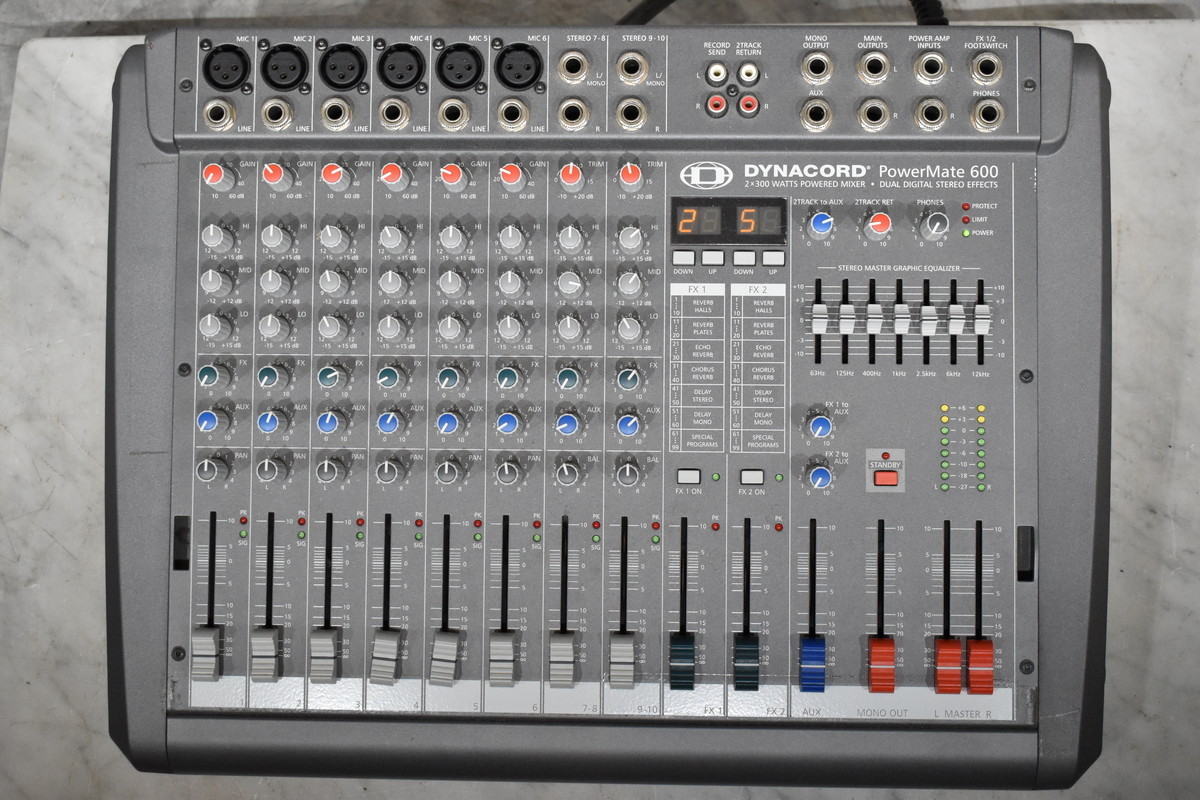Click the 63Hz graphic equalizer slider
Viewport: 1200px width, 800px height.
pos(819,319)
